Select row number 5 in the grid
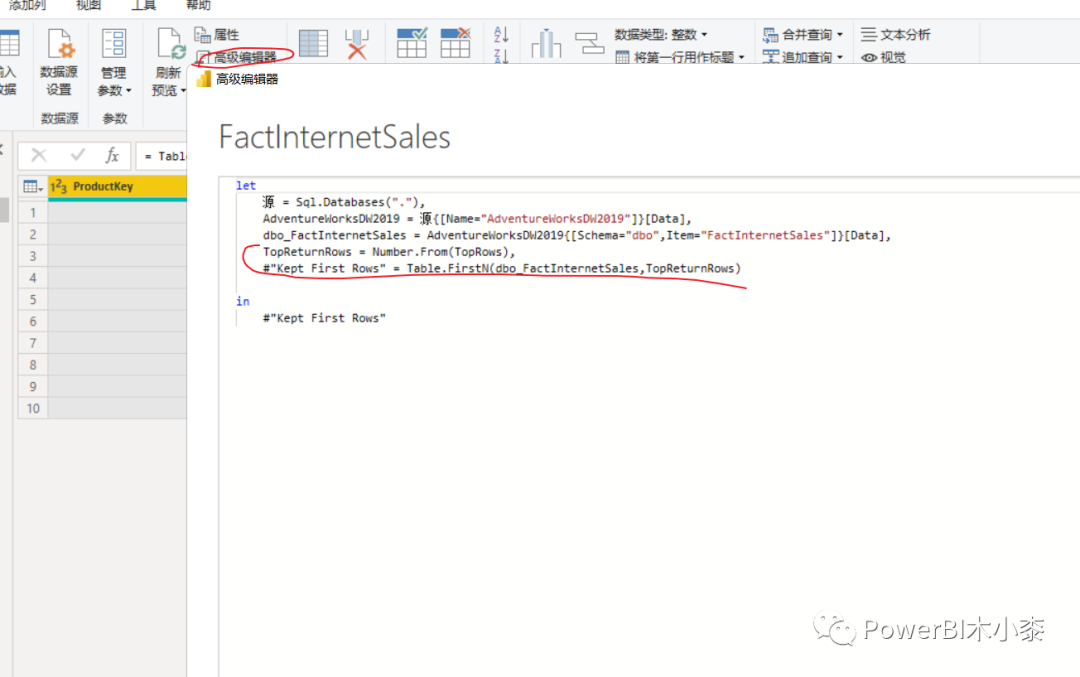 32,300
